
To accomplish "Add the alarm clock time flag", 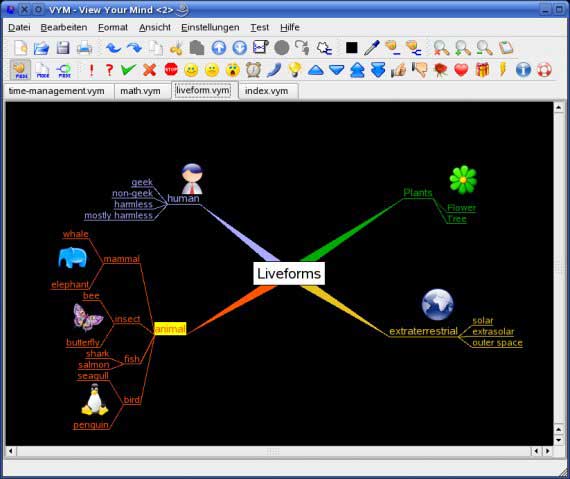I will [x=253, y=69].
